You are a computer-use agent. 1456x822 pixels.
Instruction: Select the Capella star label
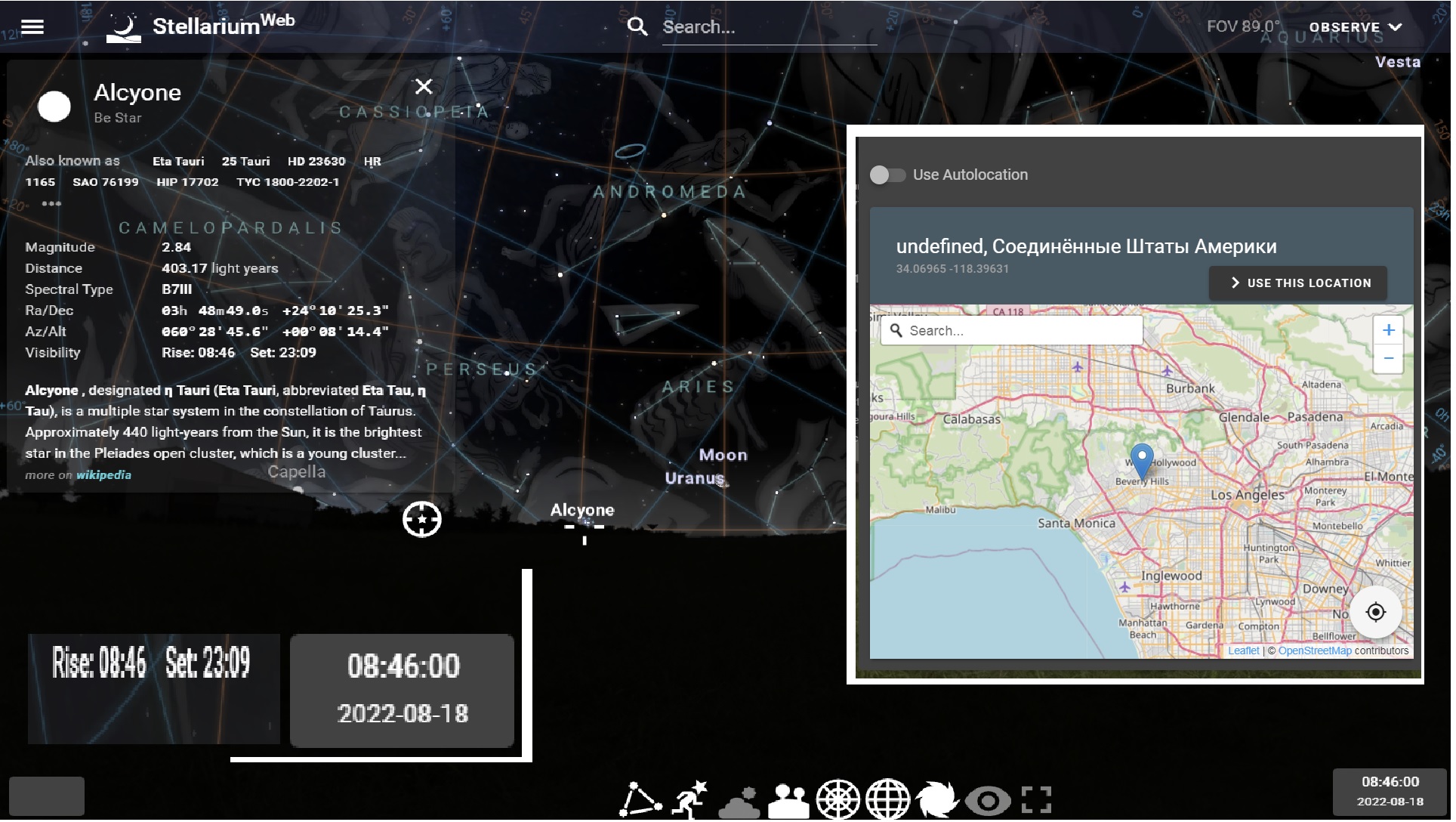coord(297,472)
